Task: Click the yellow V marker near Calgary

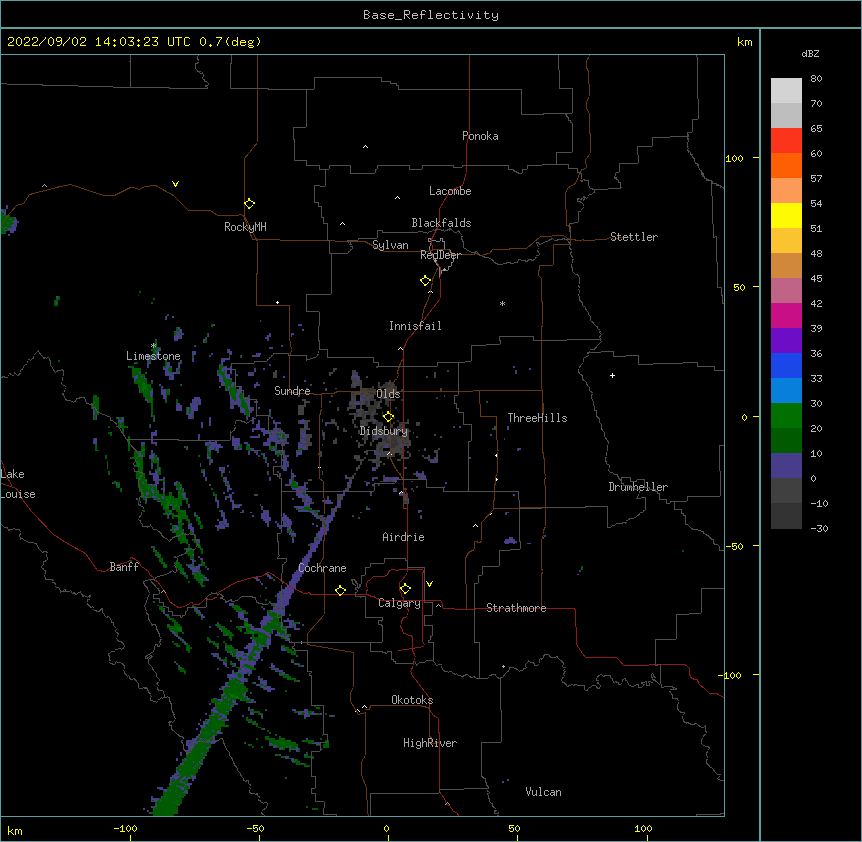Action: click(429, 584)
